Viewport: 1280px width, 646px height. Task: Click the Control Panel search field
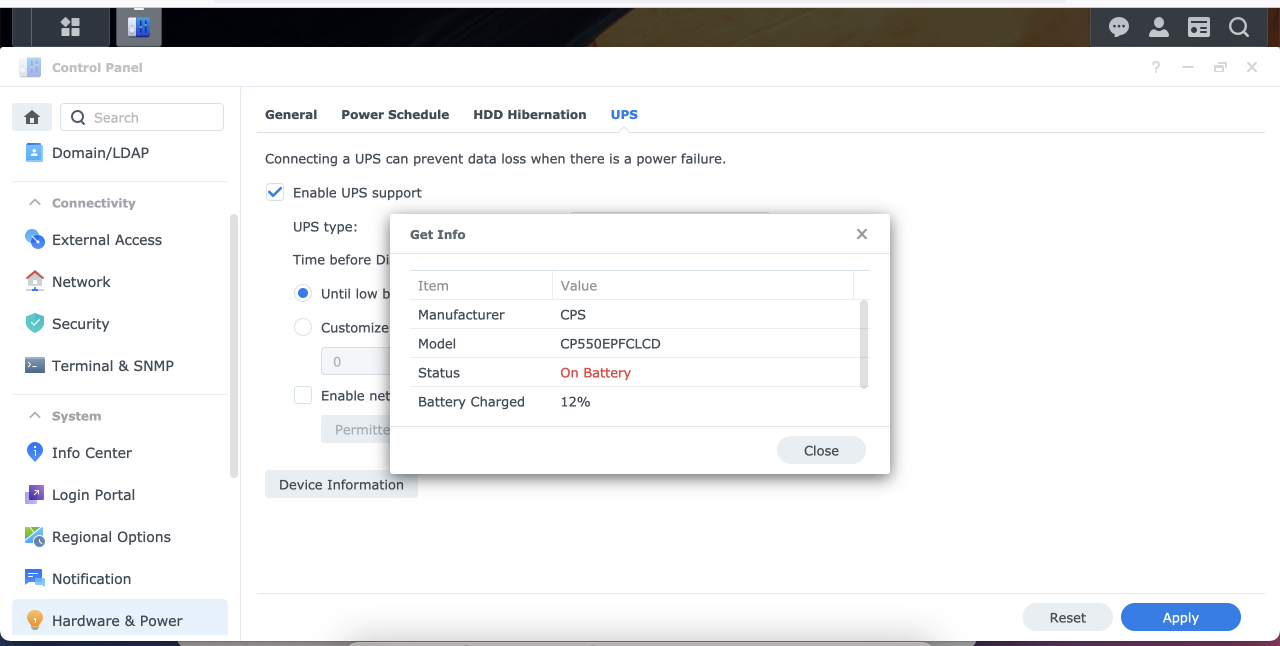142,117
